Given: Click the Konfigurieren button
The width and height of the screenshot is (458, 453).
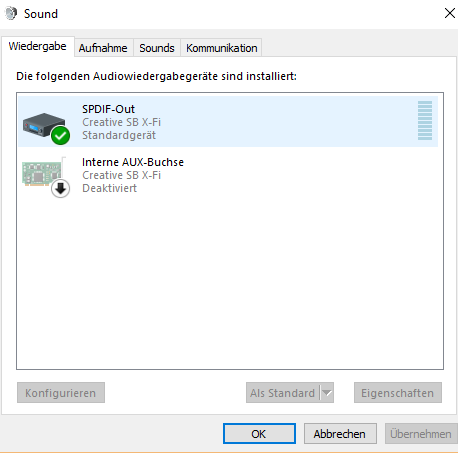Looking at the screenshot, I should [x=61, y=393].
